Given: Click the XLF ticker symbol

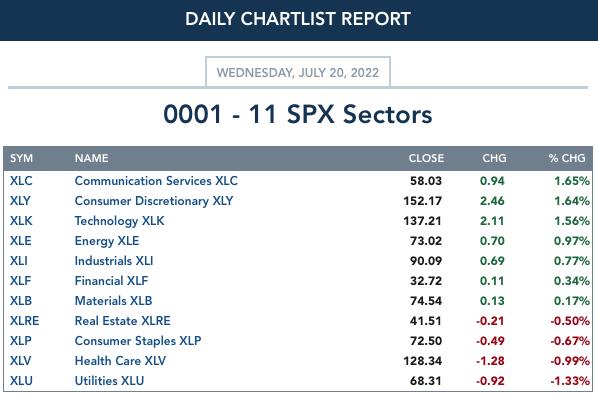Looking at the screenshot, I should (x=20, y=281).
